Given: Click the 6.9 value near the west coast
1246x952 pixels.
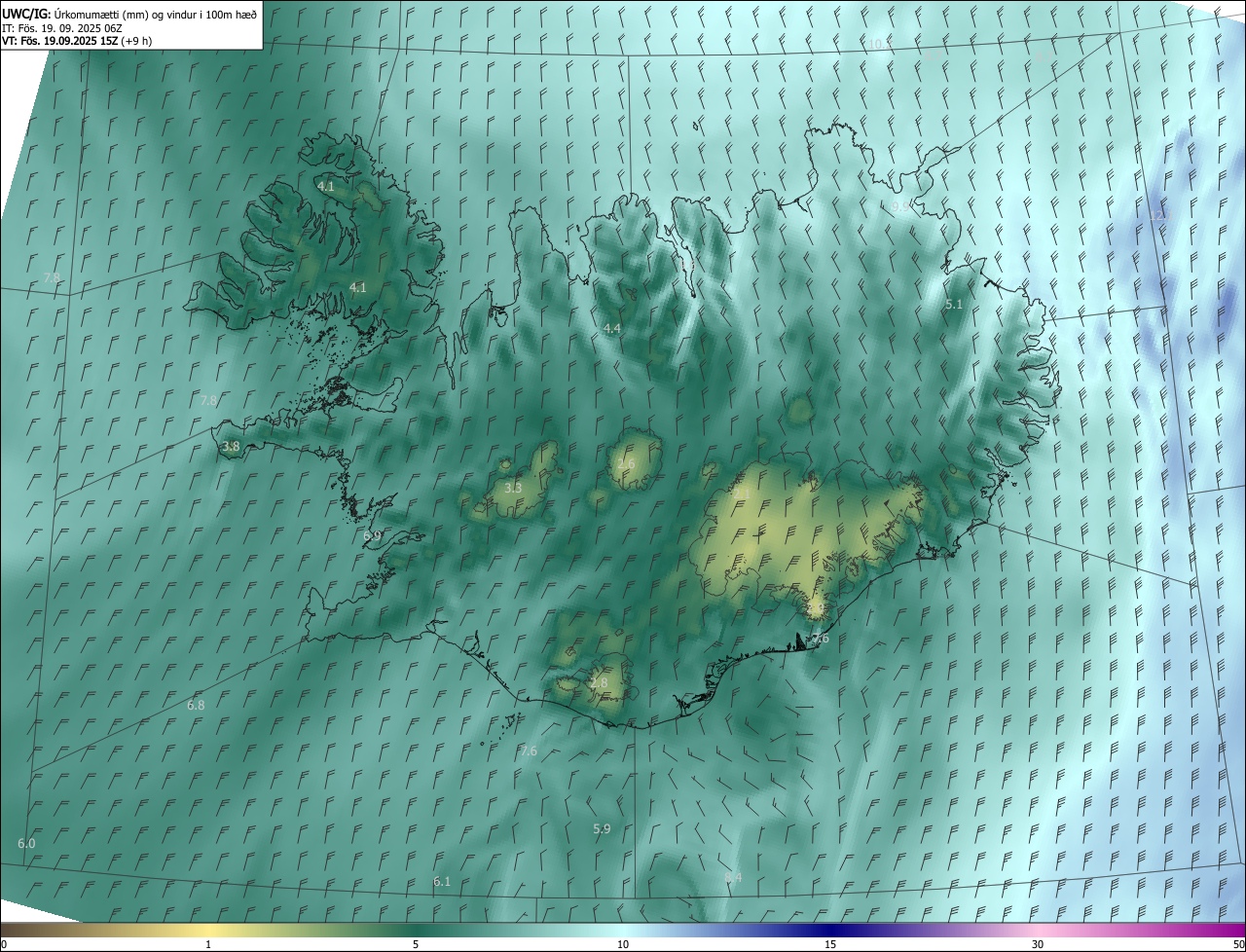Looking at the screenshot, I should tap(372, 536).
